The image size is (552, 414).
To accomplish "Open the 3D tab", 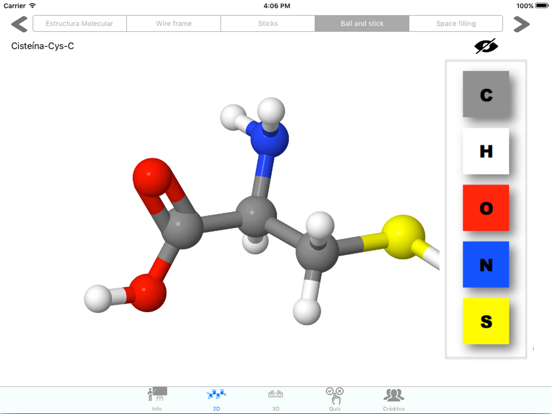I will coord(275,399).
